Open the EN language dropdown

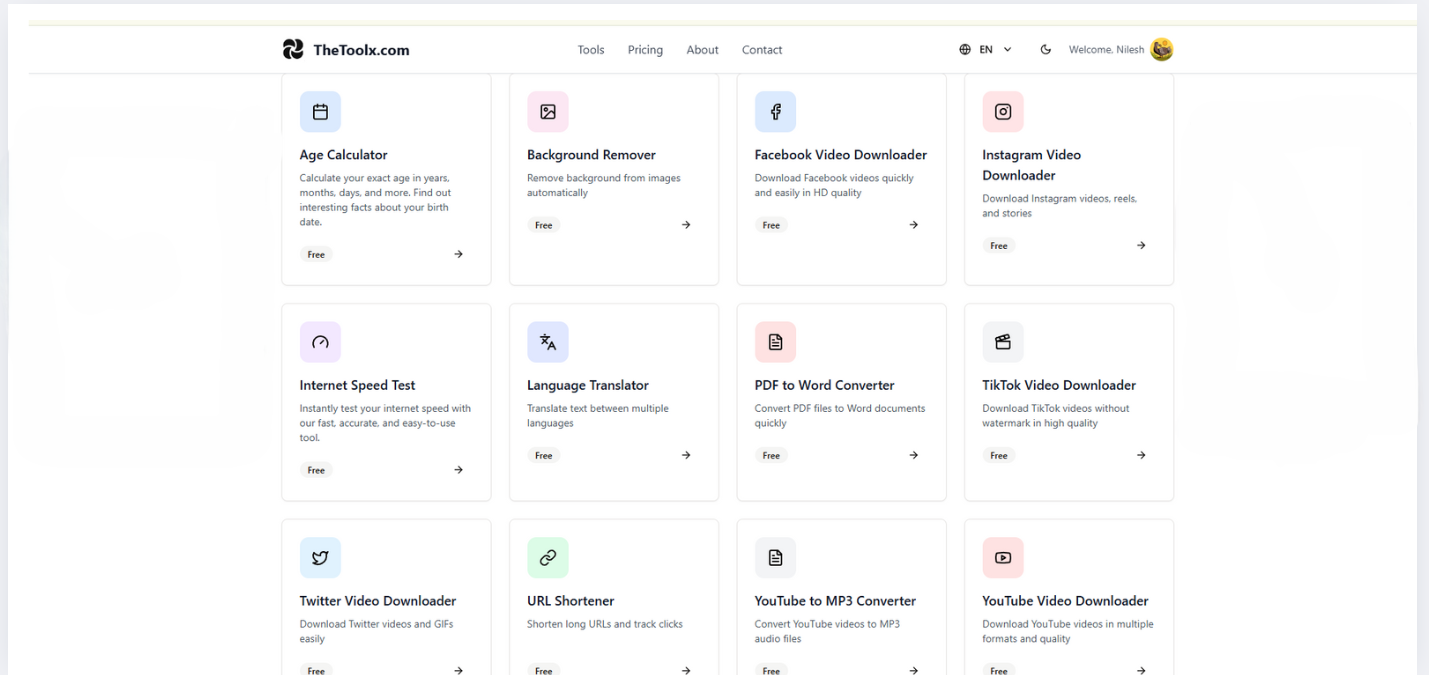click(986, 49)
